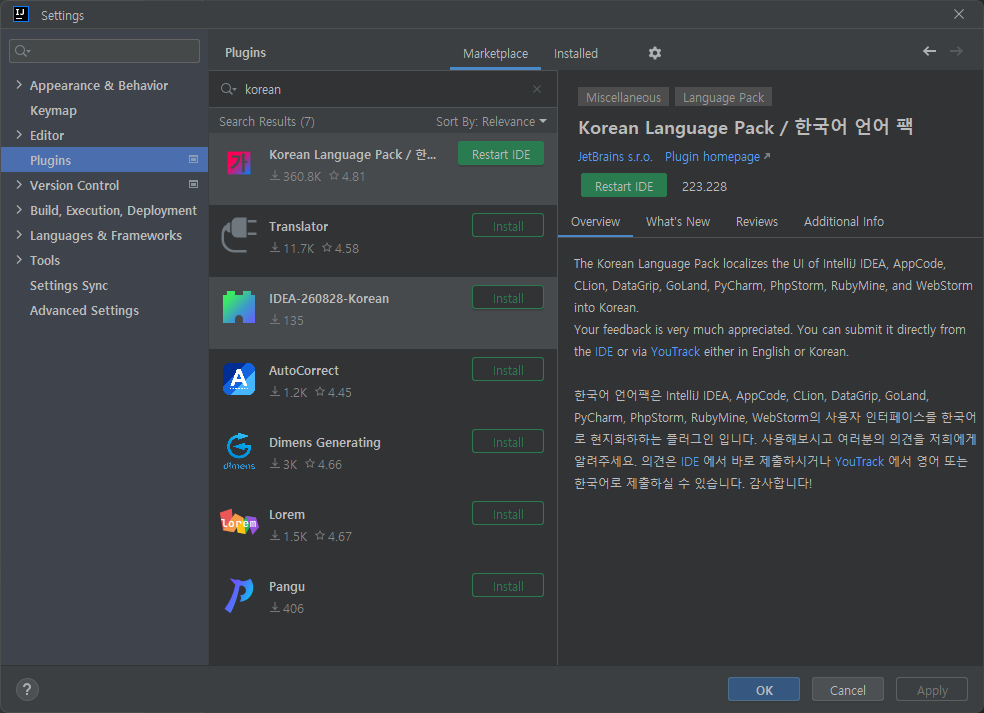
Task: Open plugin settings gear menu
Action: (655, 53)
